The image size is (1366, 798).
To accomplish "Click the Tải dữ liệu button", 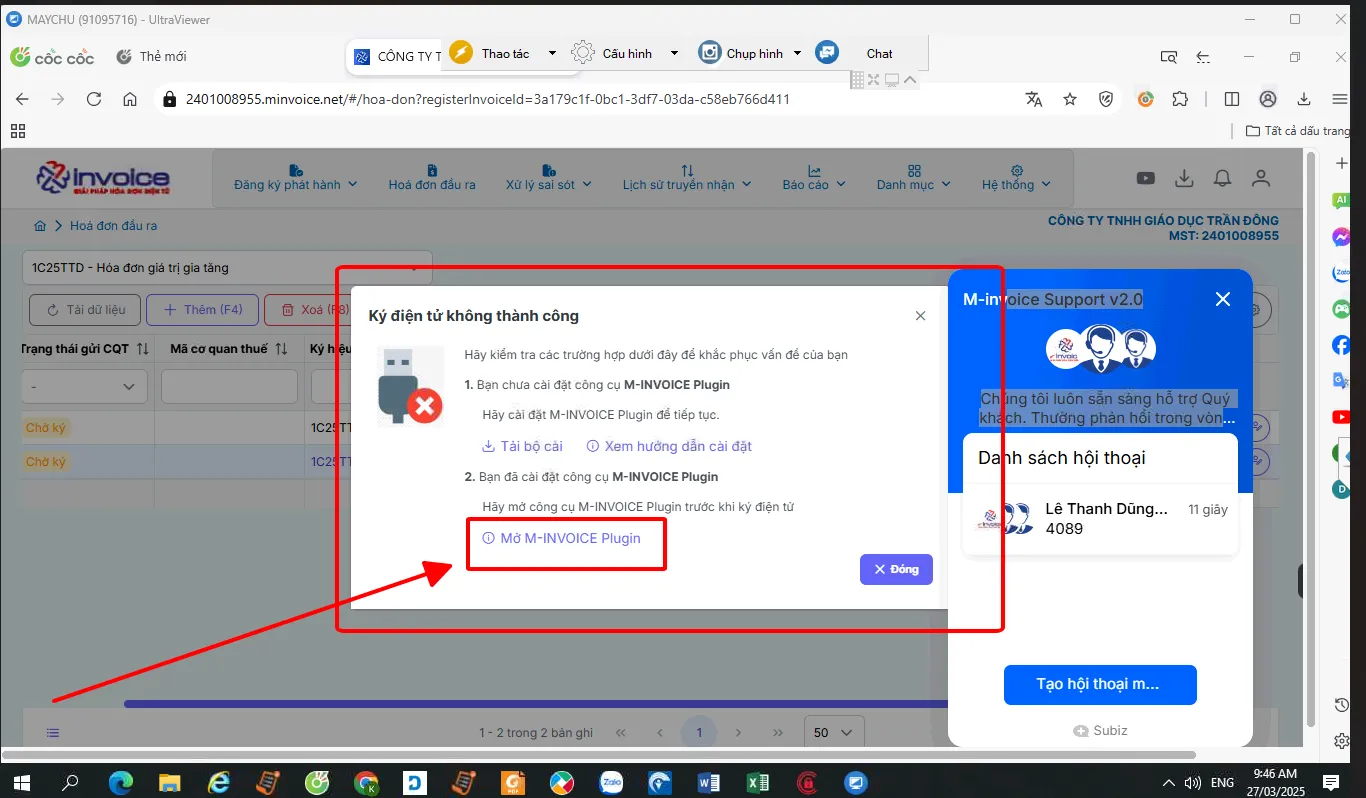I will [x=84, y=310].
